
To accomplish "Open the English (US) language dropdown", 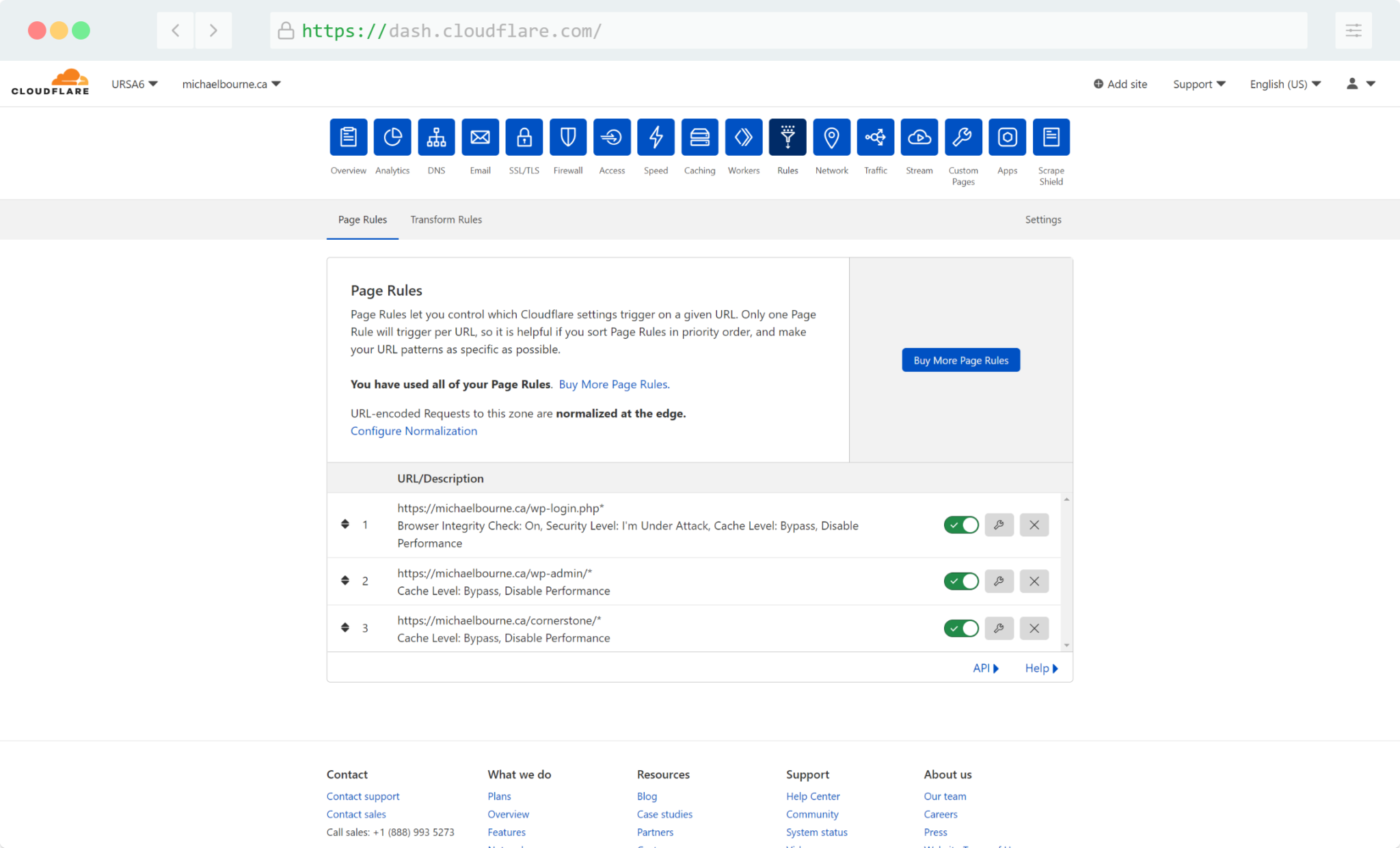I will click(1285, 84).
